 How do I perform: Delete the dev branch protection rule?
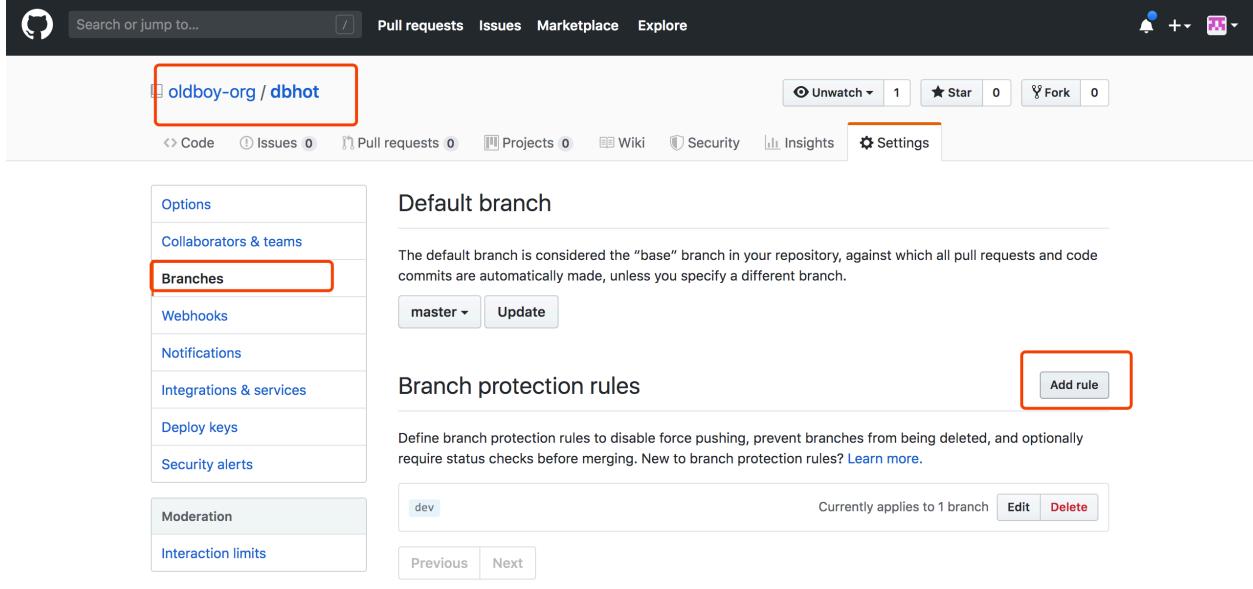click(1069, 507)
